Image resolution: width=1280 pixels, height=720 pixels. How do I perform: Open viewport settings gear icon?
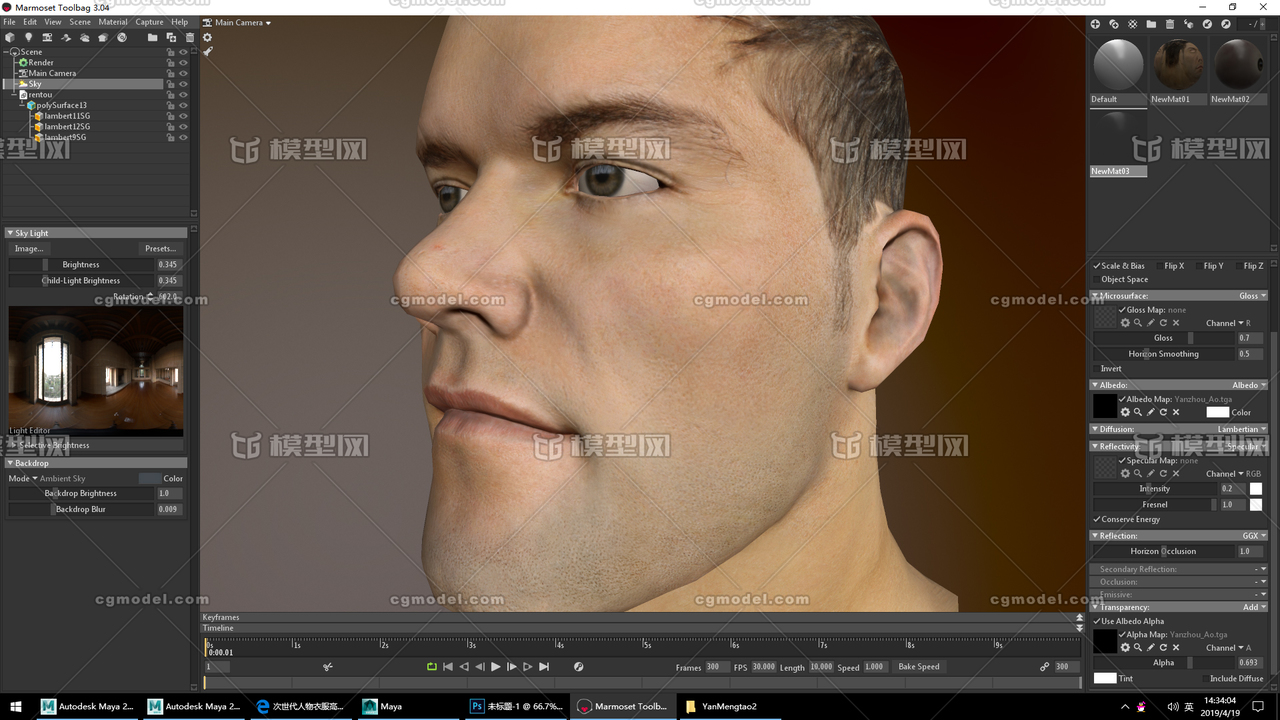207,38
